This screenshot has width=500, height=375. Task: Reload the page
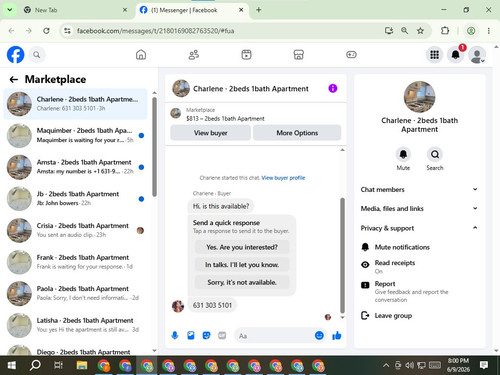(46, 31)
